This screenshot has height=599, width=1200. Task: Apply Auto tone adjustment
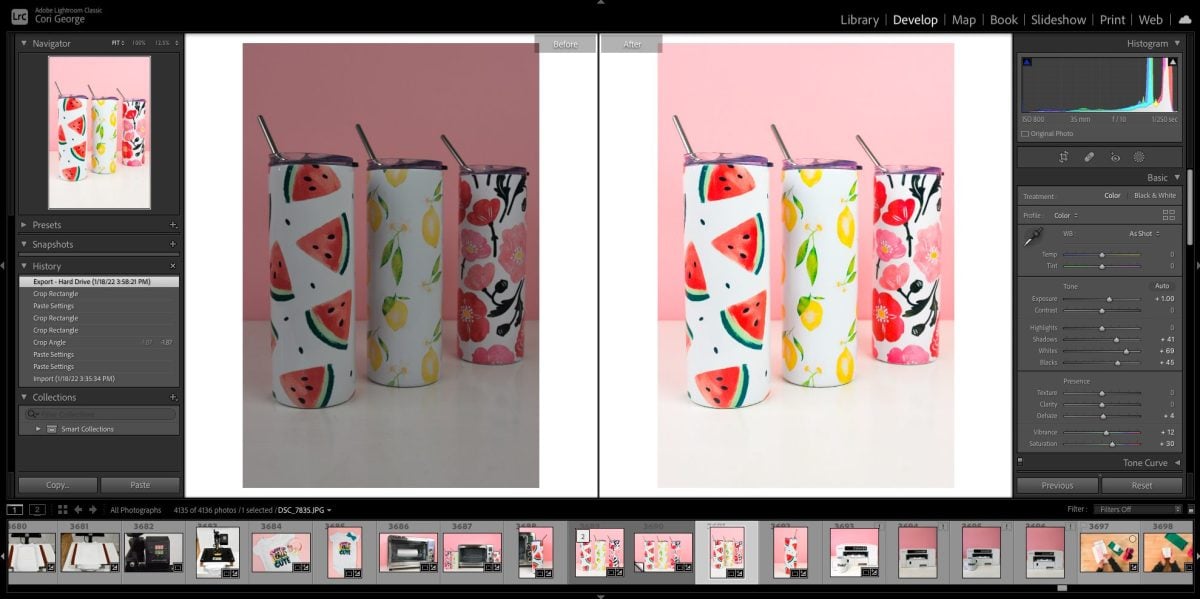1161,286
